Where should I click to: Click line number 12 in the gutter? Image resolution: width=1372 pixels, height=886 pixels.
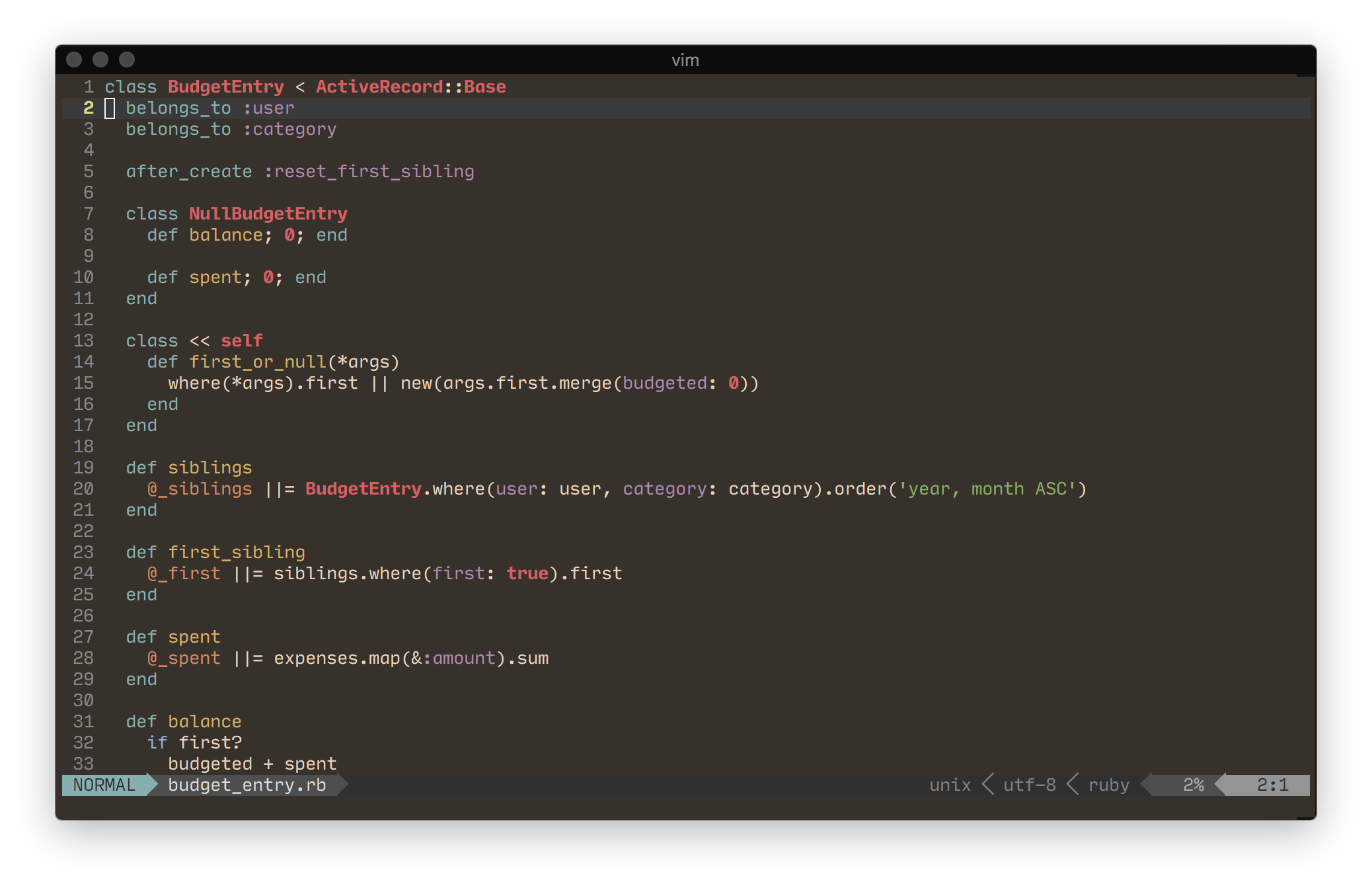[x=83, y=319]
